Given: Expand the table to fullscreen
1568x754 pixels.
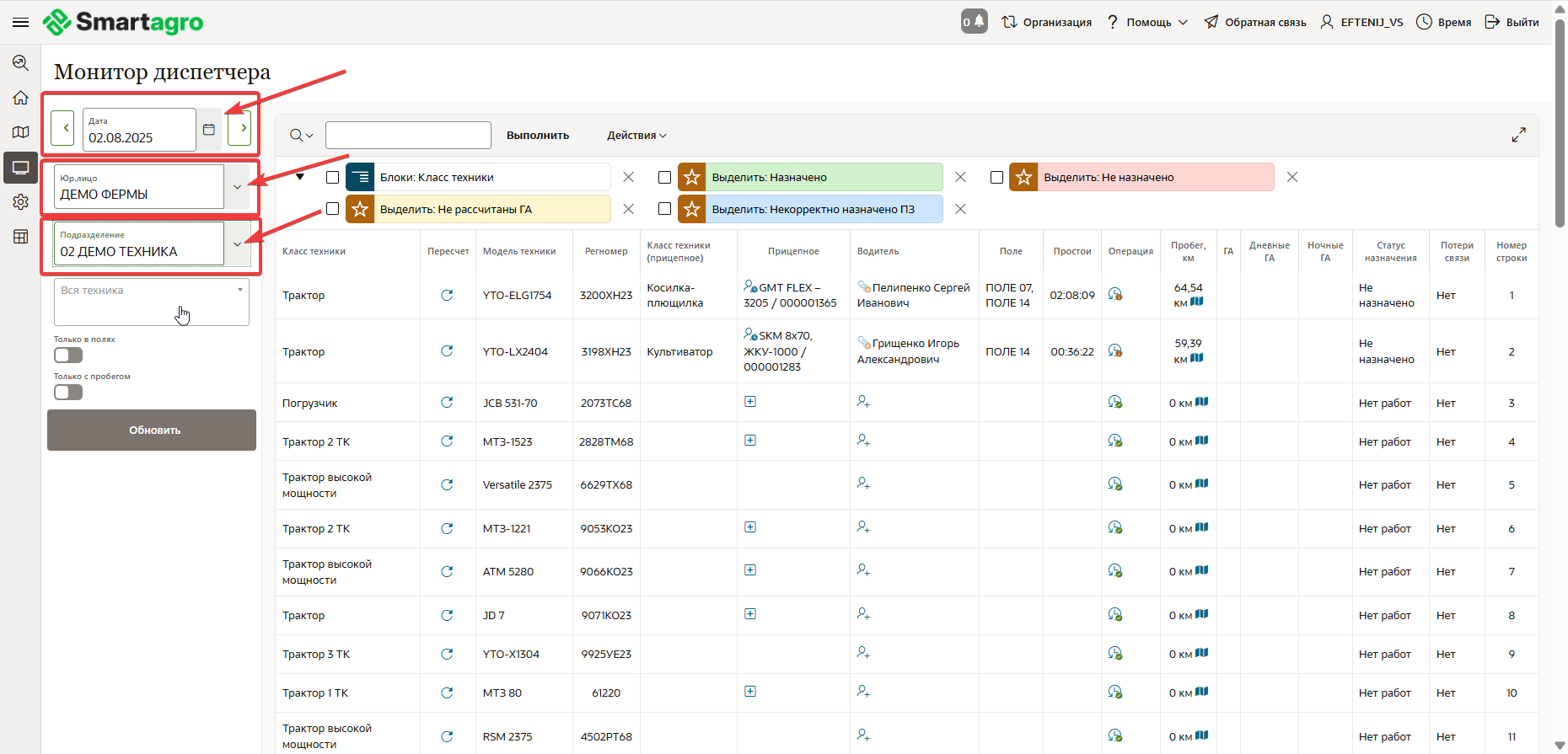Looking at the screenshot, I should pyautogui.click(x=1518, y=135).
